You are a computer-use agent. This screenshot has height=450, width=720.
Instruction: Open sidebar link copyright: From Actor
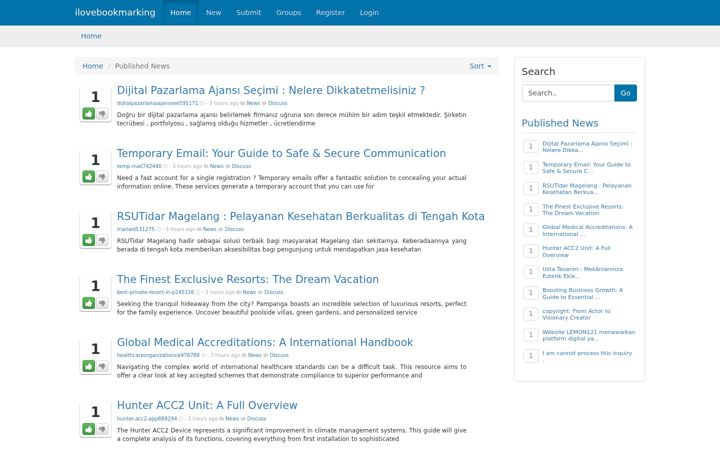point(576,315)
